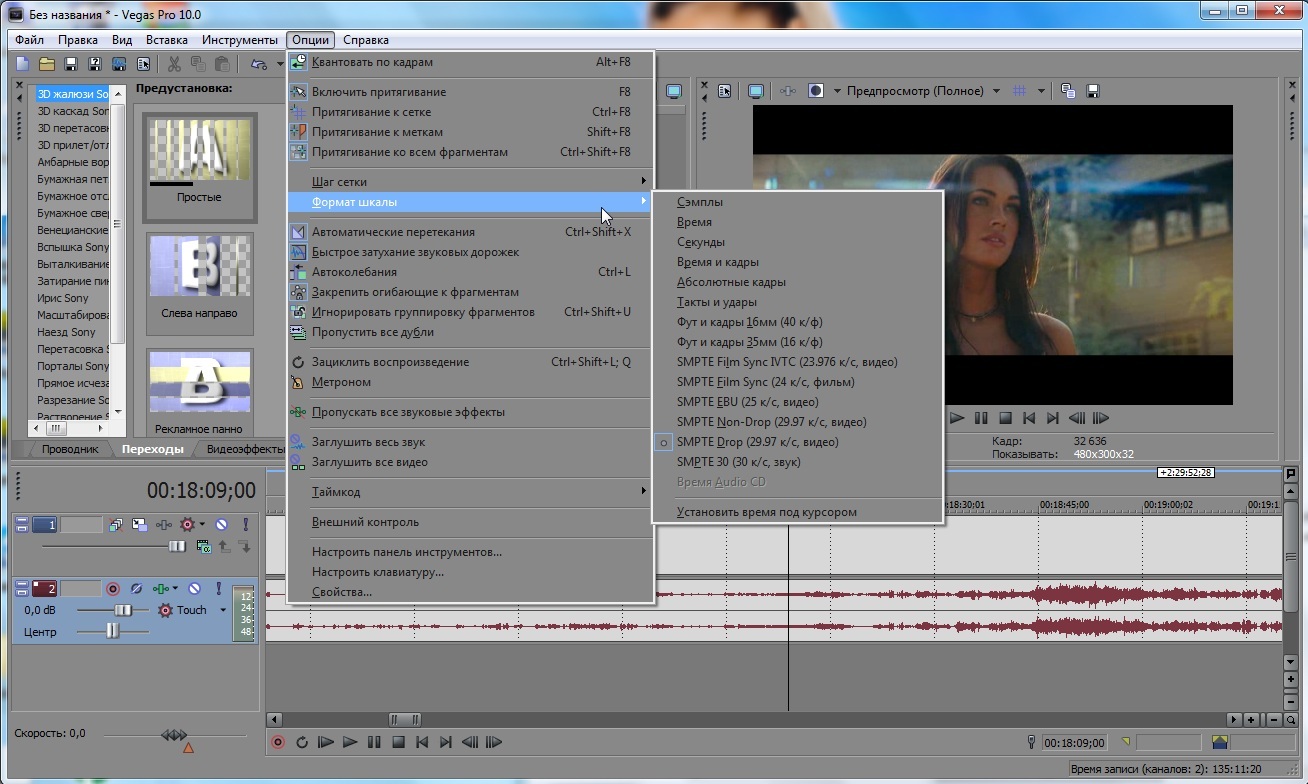Click the Loop Playback icon in timeline transport
The width and height of the screenshot is (1308, 784).
pyautogui.click(x=301, y=743)
